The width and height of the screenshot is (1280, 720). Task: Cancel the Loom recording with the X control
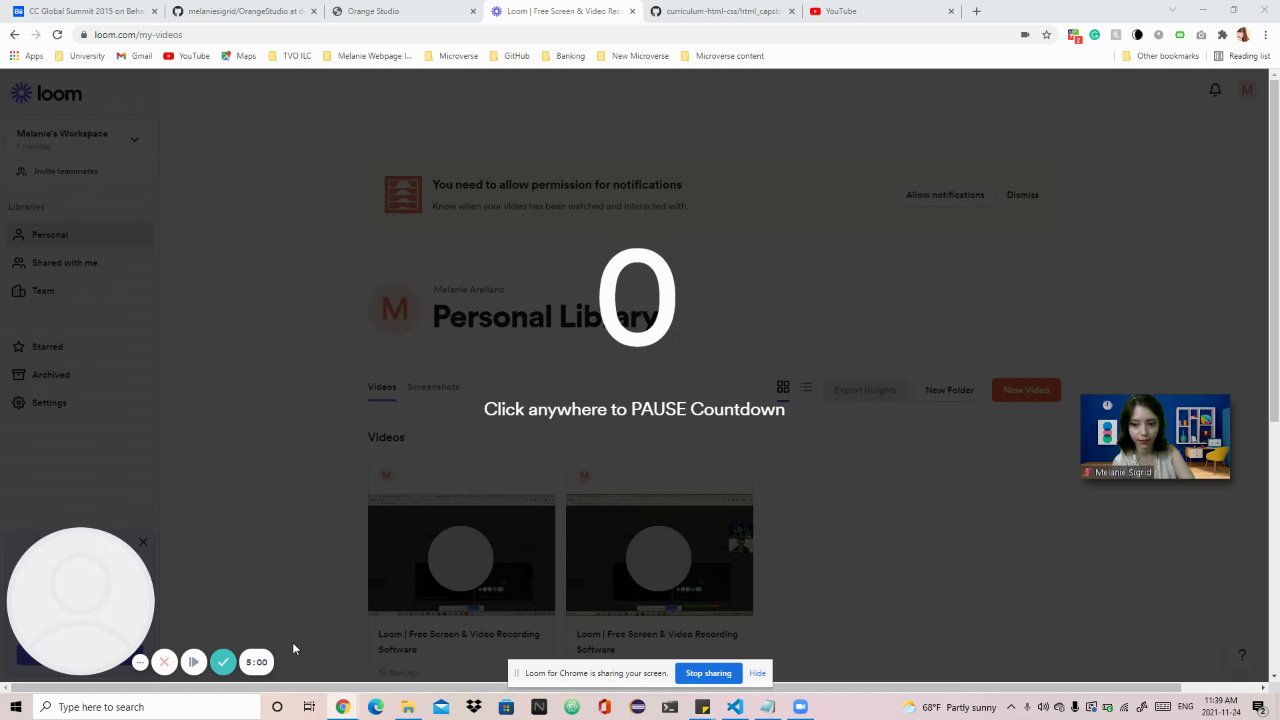click(164, 662)
